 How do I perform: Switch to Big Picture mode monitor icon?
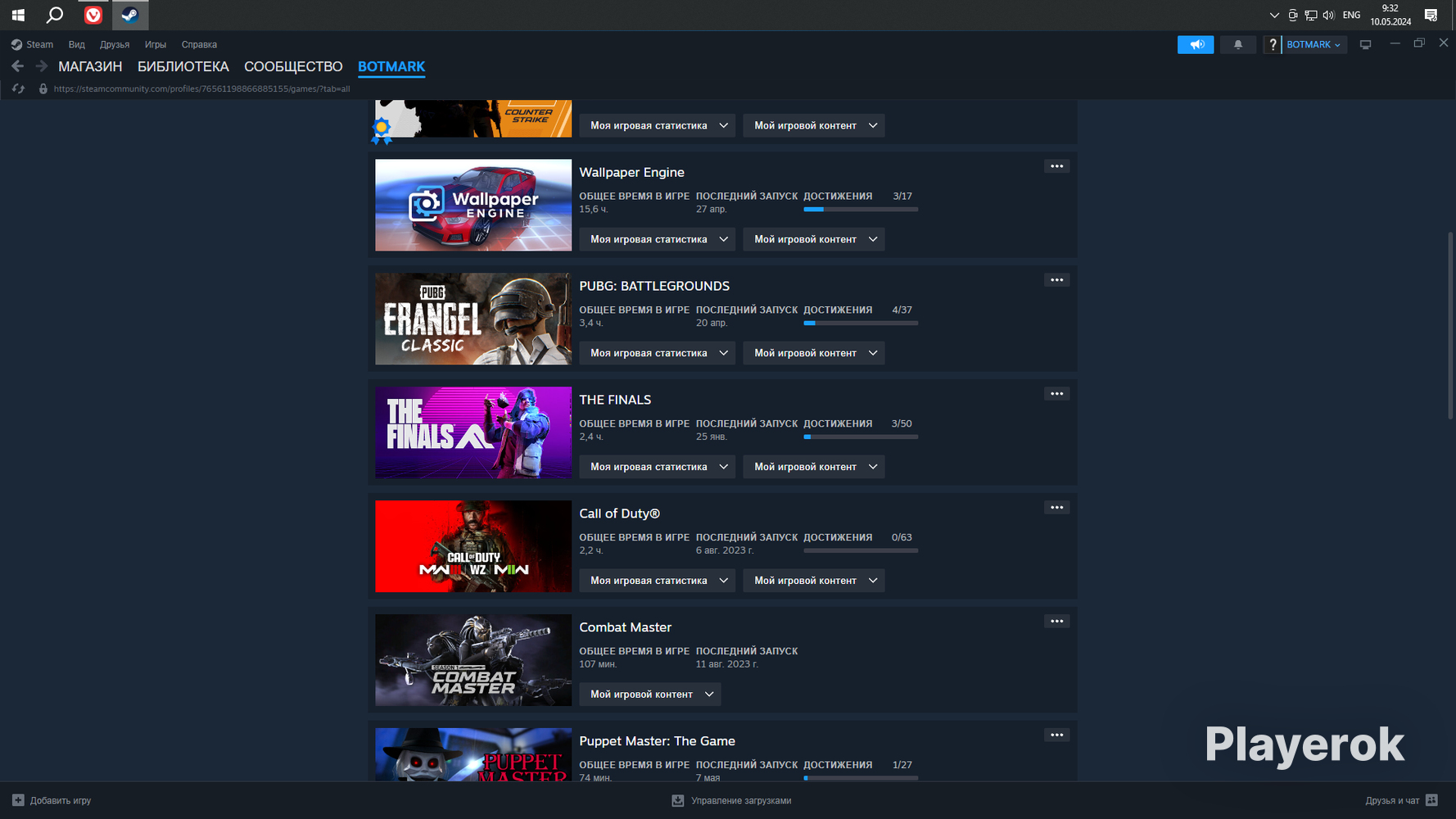[x=1365, y=44]
